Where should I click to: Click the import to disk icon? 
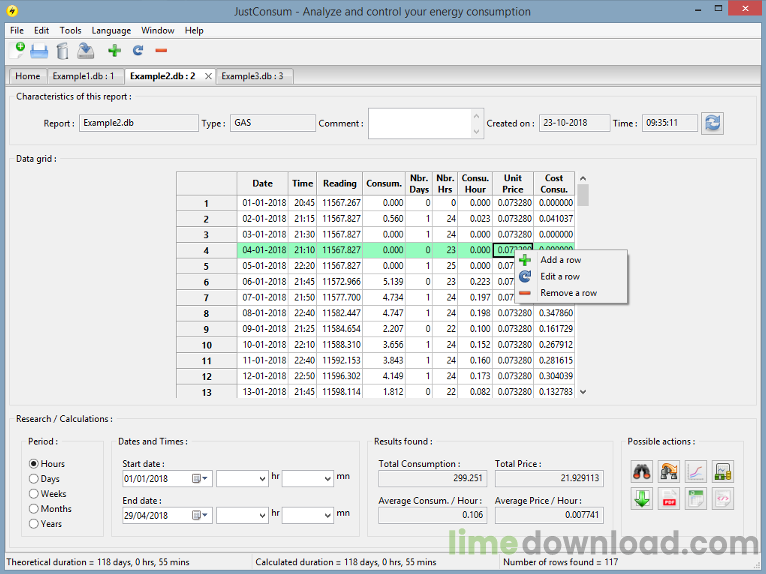[85, 51]
